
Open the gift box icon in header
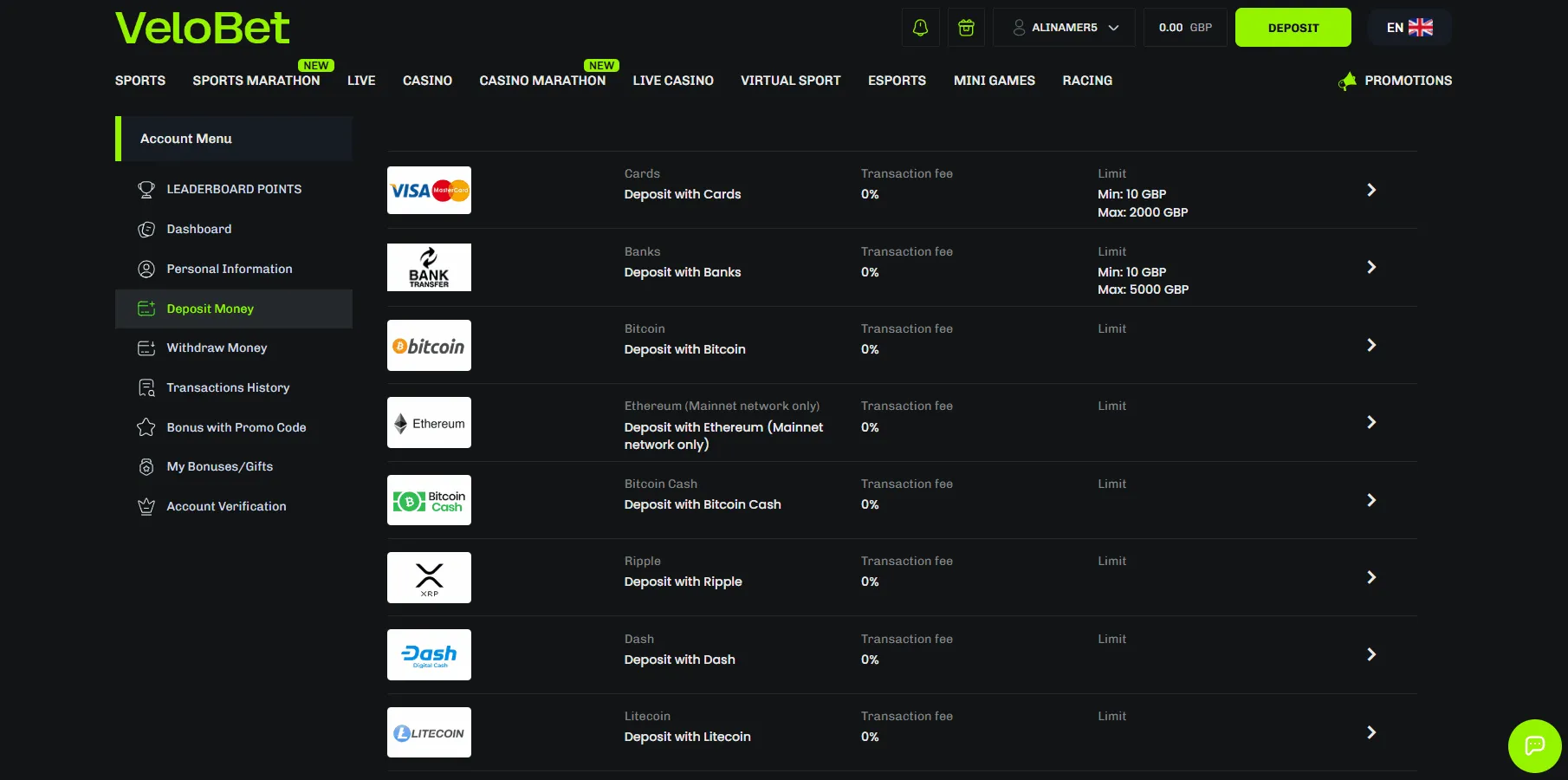(966, 28)
